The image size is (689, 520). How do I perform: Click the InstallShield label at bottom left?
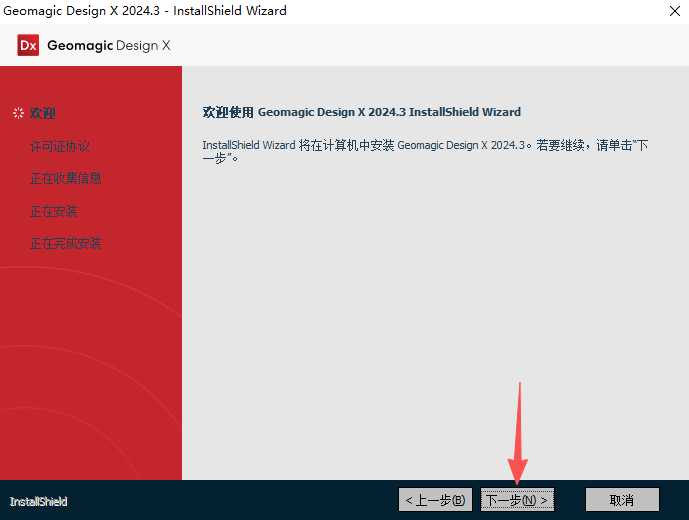[39, 502]
